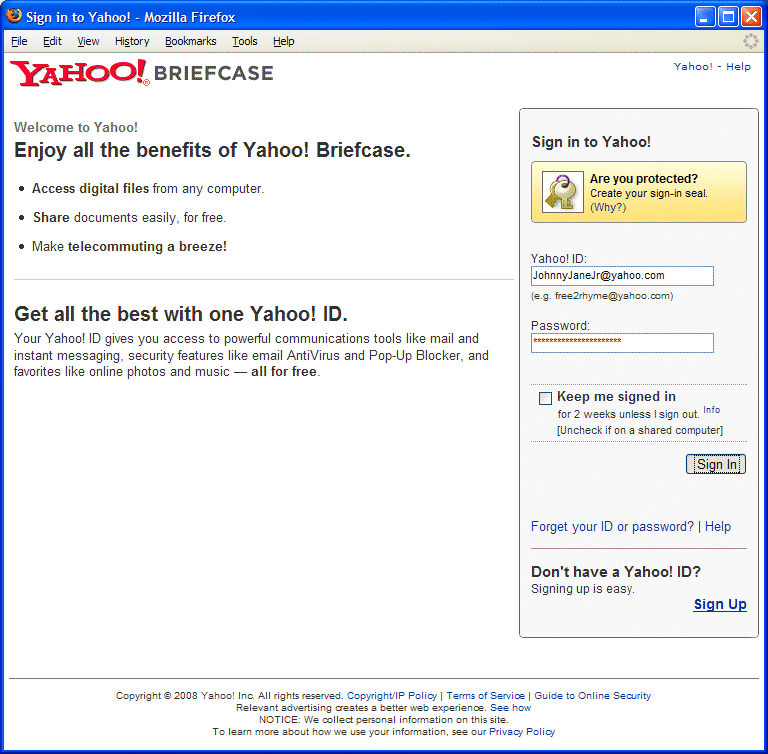Click the Sign In button
Viewport: 768px width, 754px height.
click(716, 464)
